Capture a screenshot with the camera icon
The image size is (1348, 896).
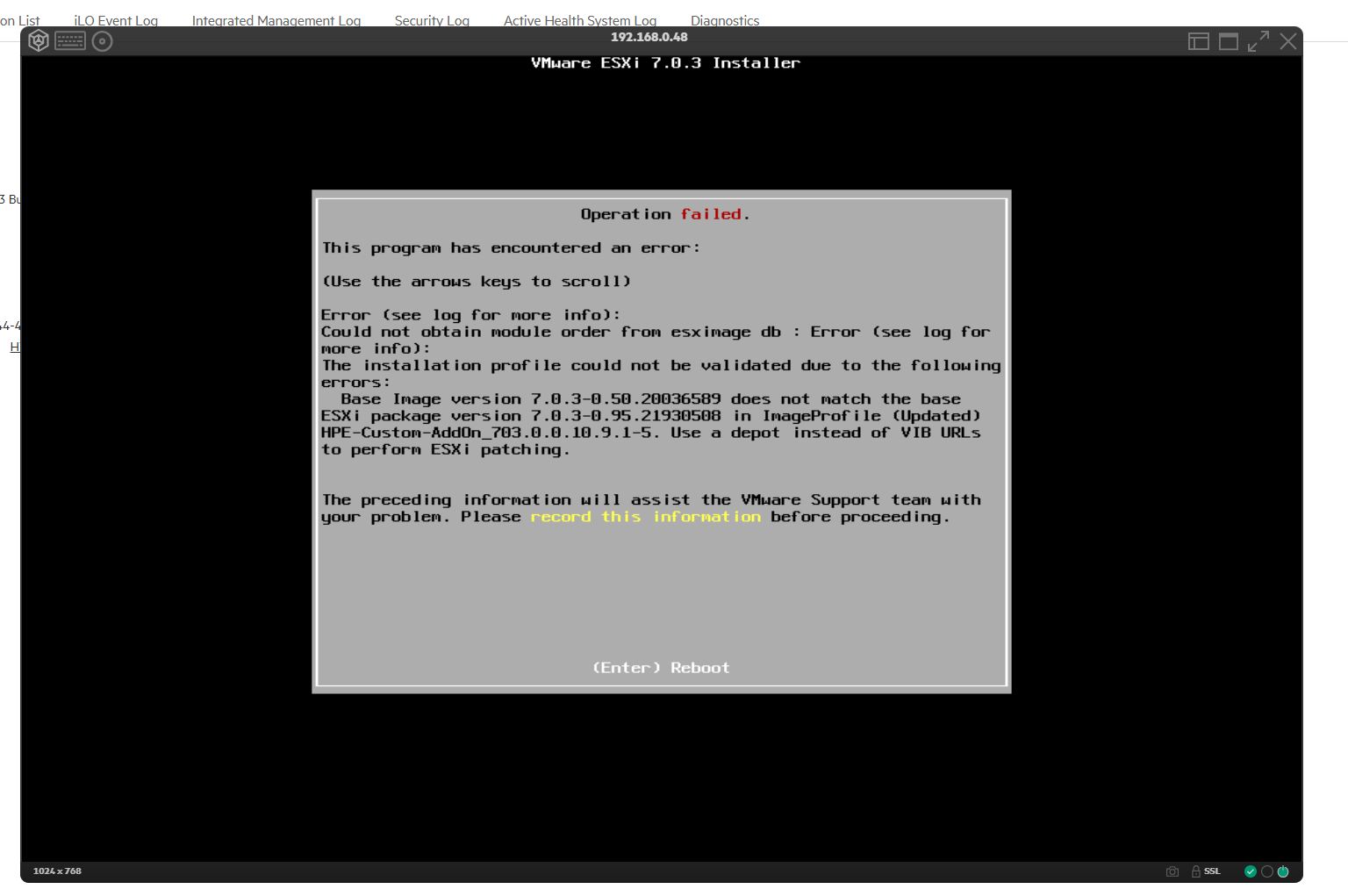(x=1172, y=871)
